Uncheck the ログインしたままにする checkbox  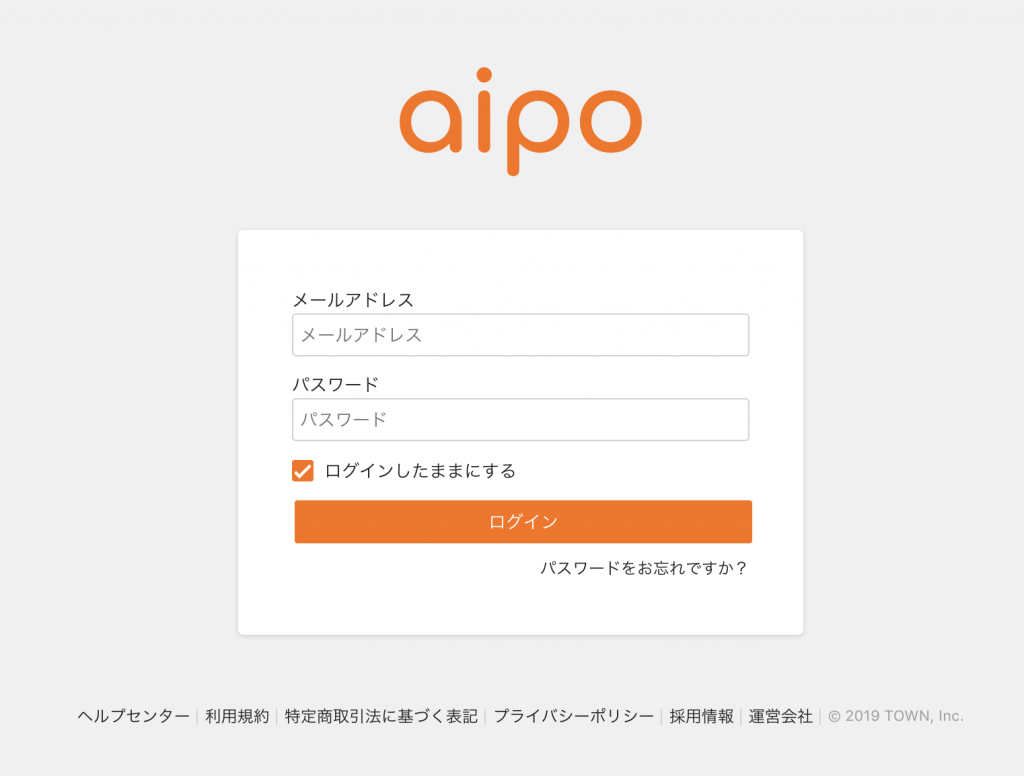(302, 471)
